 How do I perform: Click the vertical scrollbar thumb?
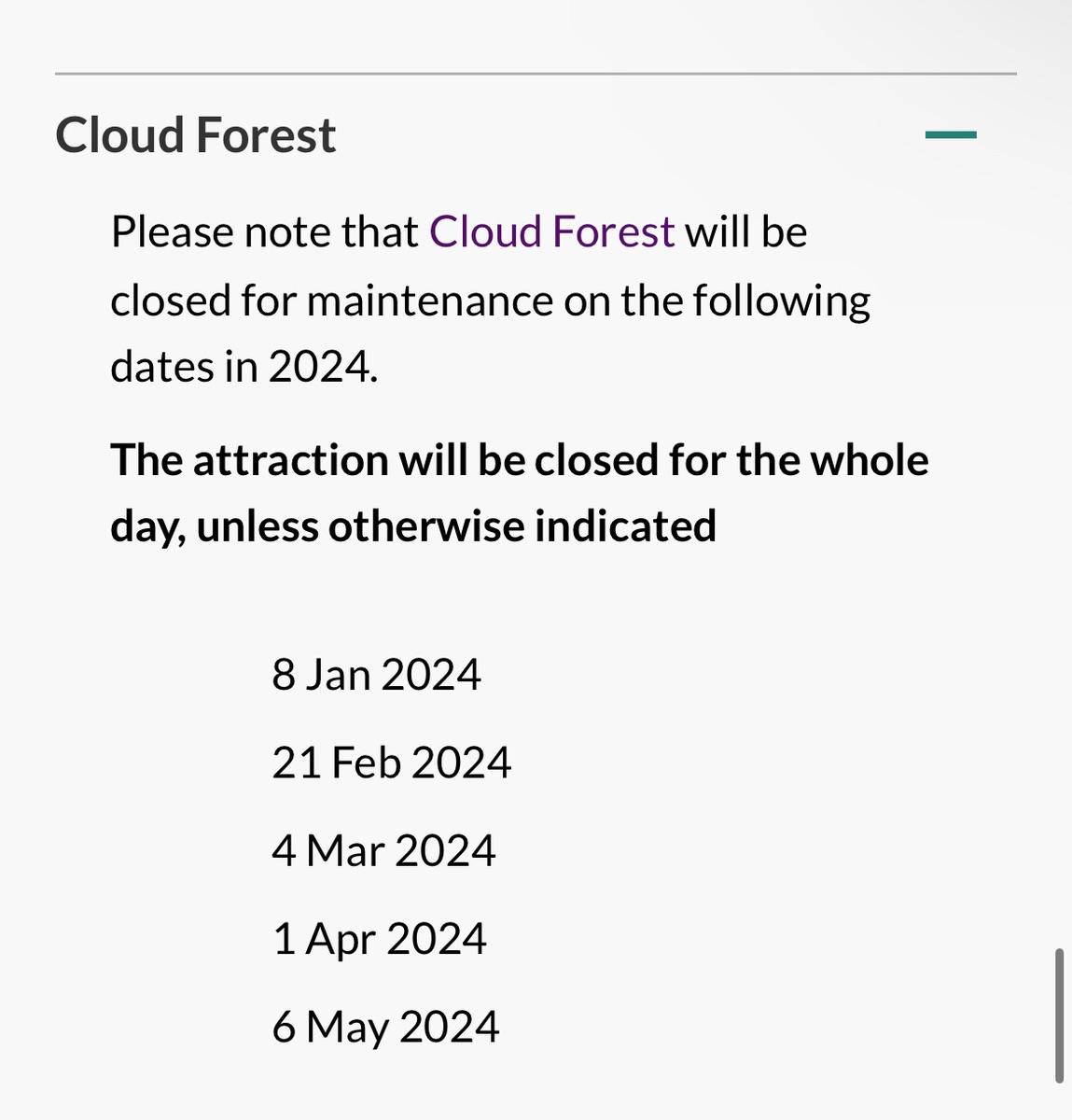pyautogui.click(x=1059, y=1015)
